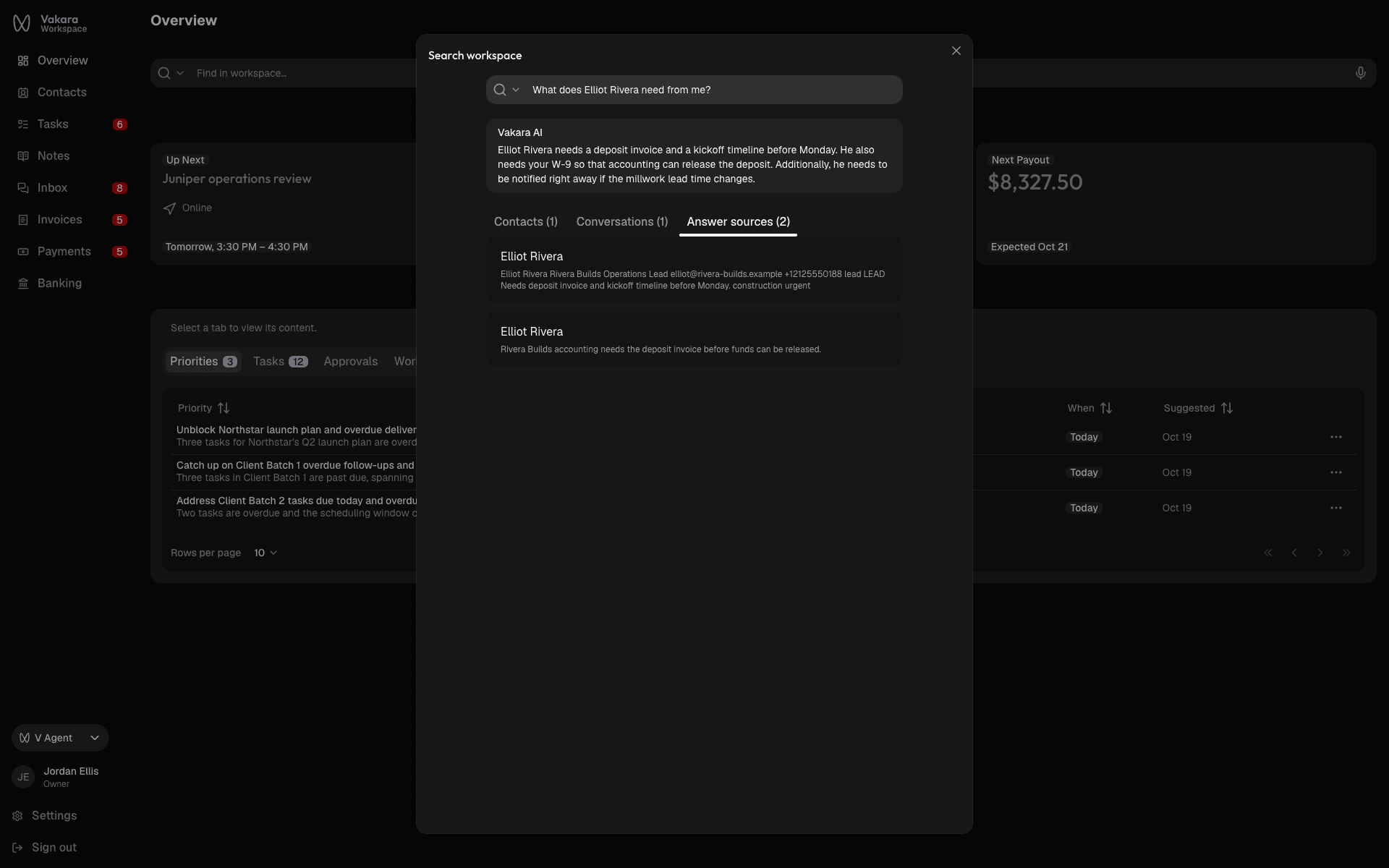Click the JE user avatar
The image size is (1389, 868).
click(x=23, y=777)
